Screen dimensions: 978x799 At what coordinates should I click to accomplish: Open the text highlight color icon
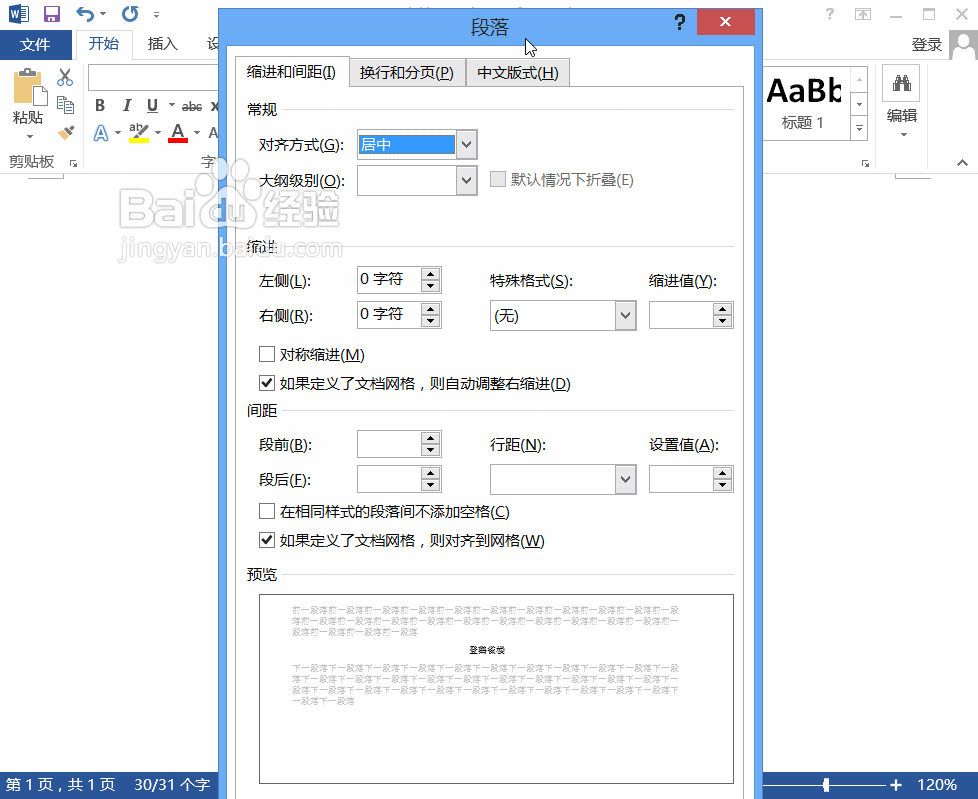tap(139, 132)
